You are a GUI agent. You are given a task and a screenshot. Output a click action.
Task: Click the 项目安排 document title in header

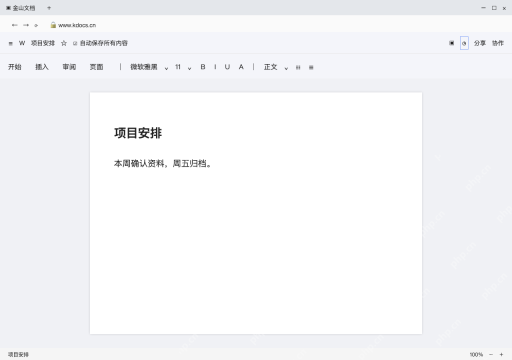43,43
